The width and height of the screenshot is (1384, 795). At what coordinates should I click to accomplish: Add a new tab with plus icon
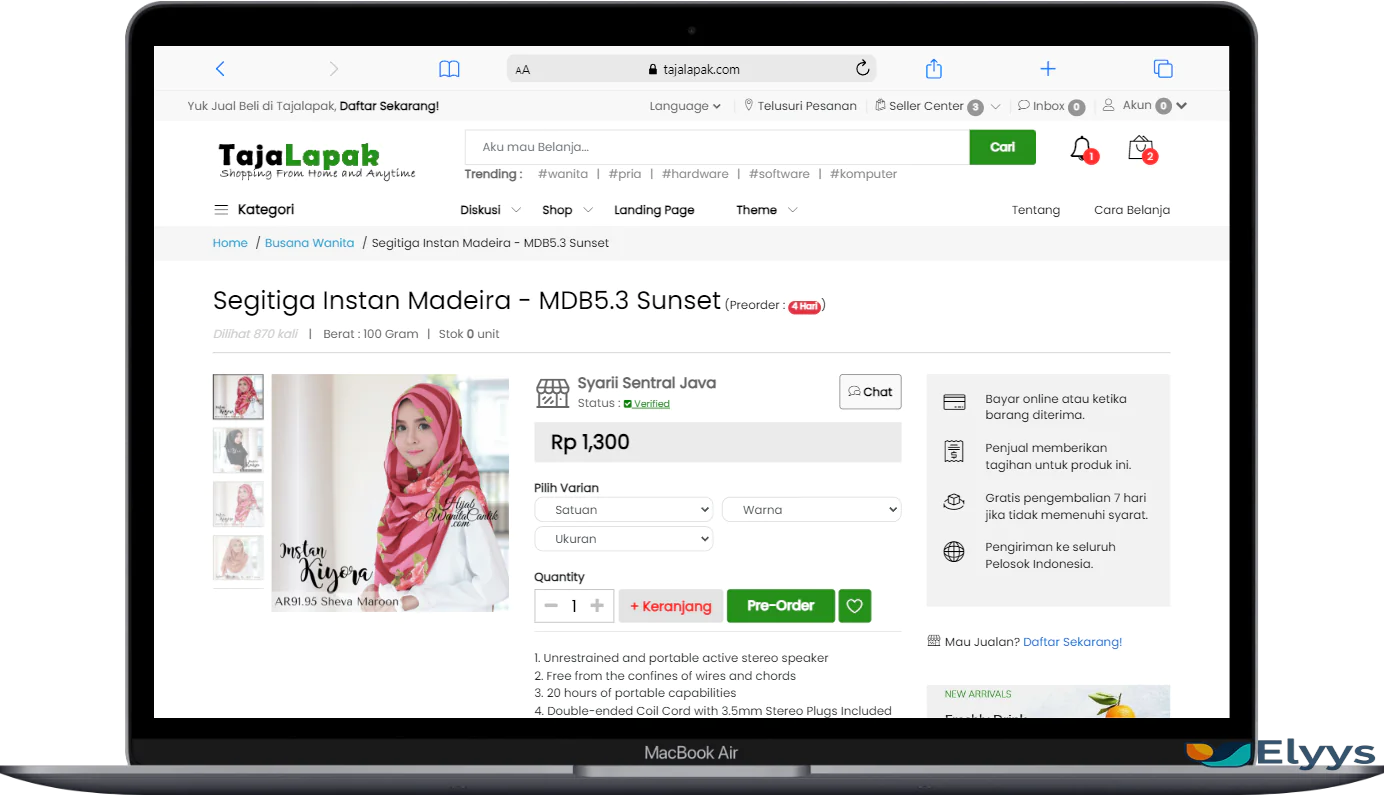[1048, 69]
